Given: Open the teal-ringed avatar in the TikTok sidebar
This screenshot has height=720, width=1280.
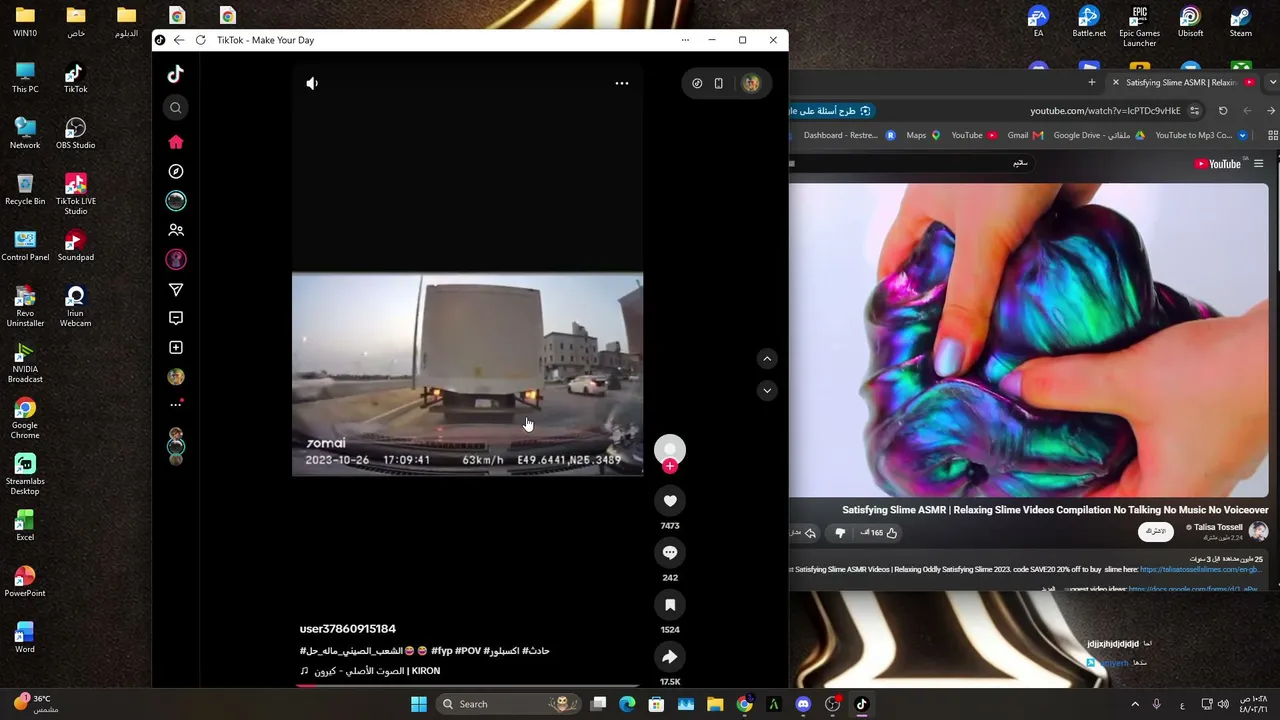Looking at the screenshot, I should [176, 201].
